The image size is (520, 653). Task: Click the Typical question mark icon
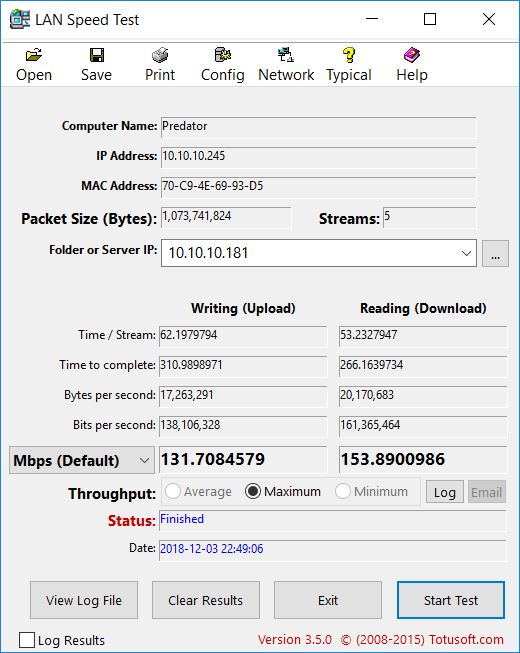pyautogui.click(x=349, y=55)
